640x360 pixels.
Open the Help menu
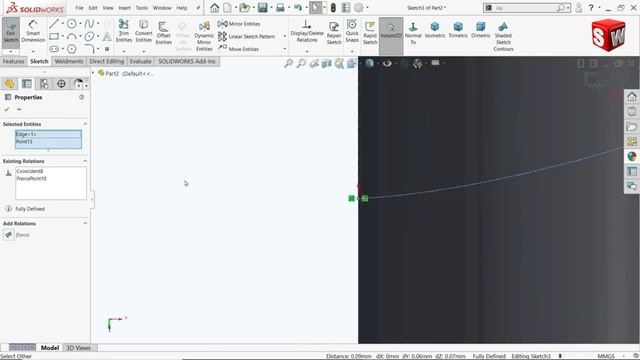(x=182, y=8)
